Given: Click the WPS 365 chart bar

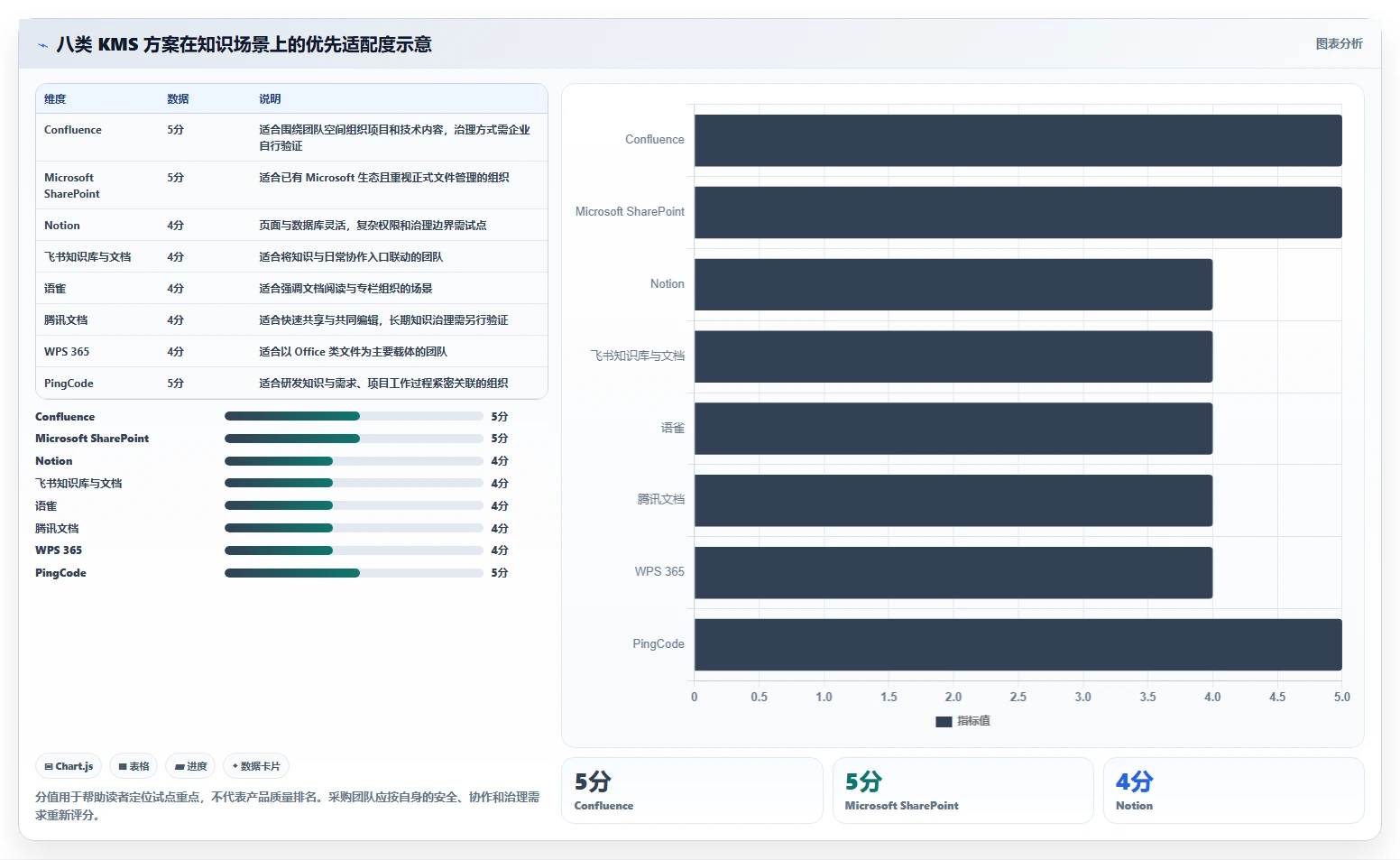Looking at the screenshot, I should pos(953,572).
